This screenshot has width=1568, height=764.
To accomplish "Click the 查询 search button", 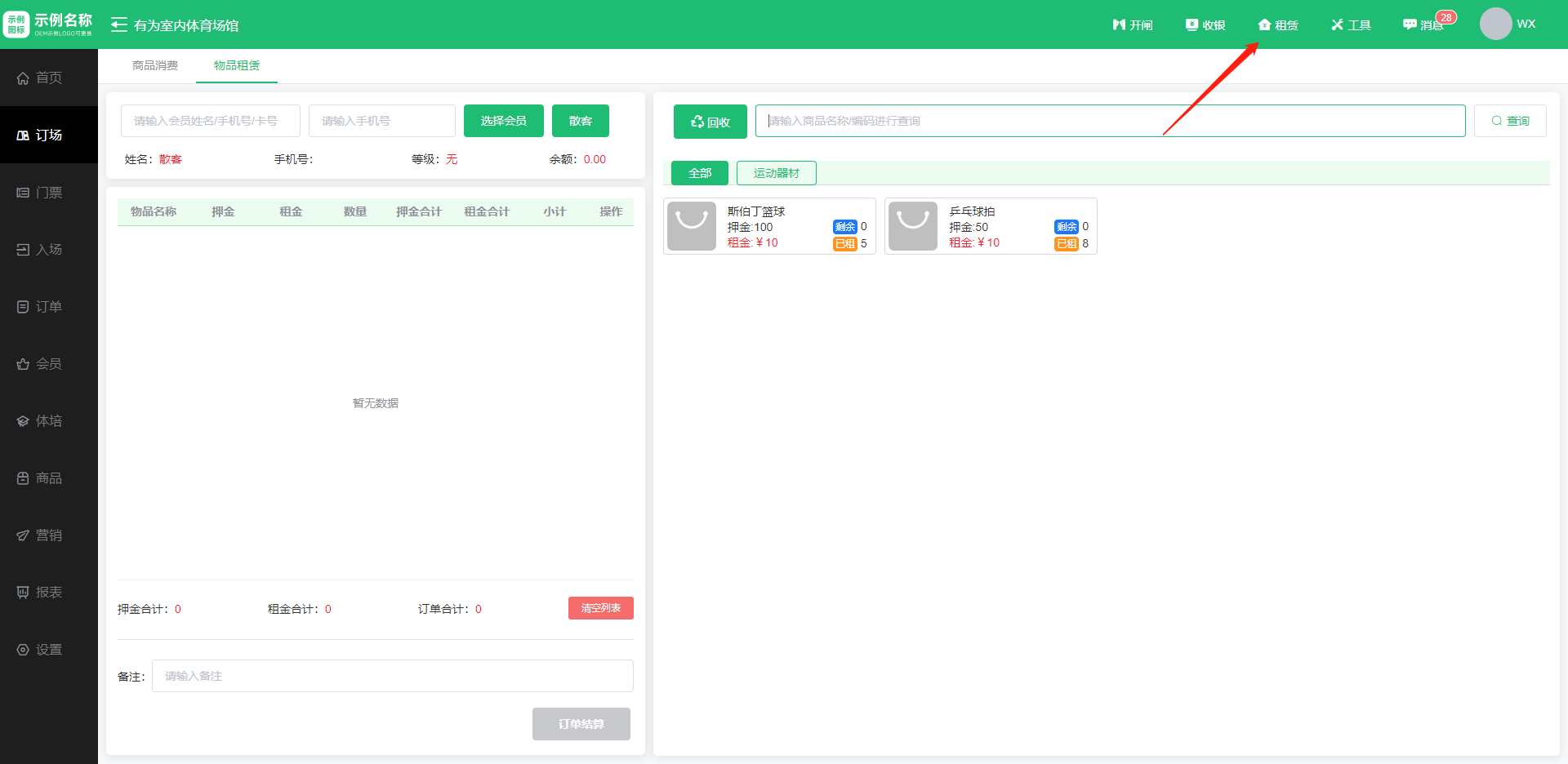I will tap(1509, 121).
